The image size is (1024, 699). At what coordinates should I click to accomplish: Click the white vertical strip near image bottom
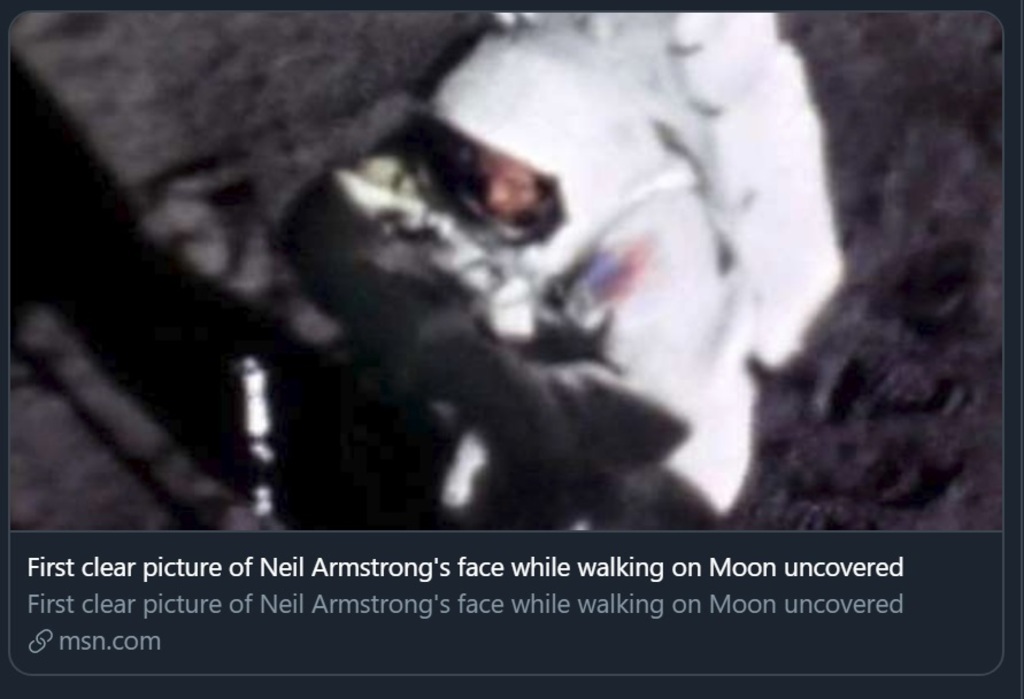click(256, 431)
